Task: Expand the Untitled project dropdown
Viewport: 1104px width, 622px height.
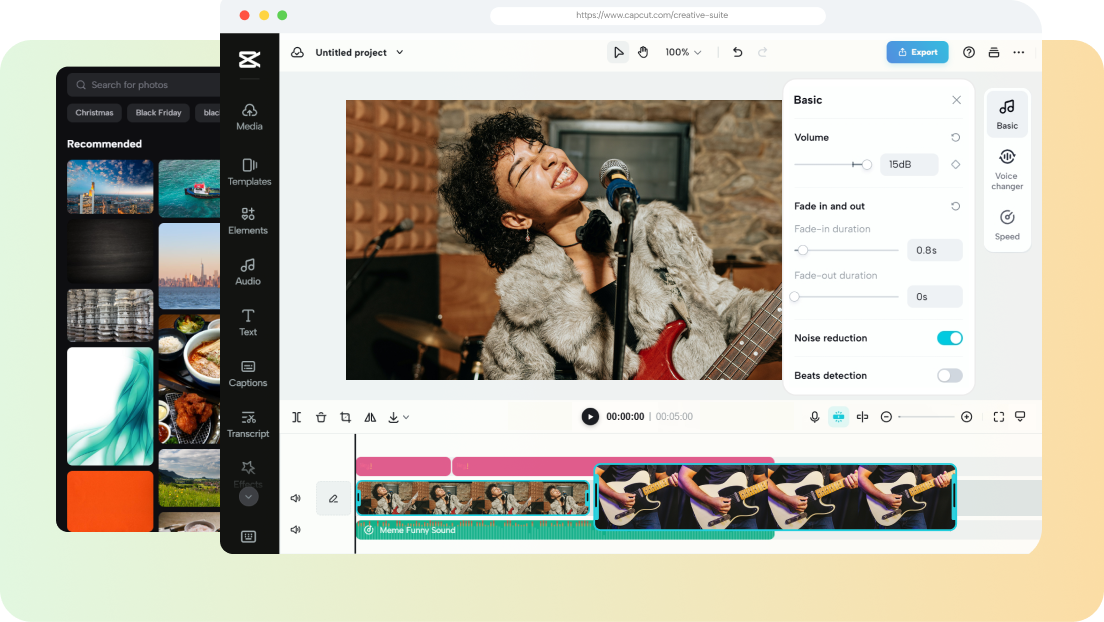Action: [400, 52]
